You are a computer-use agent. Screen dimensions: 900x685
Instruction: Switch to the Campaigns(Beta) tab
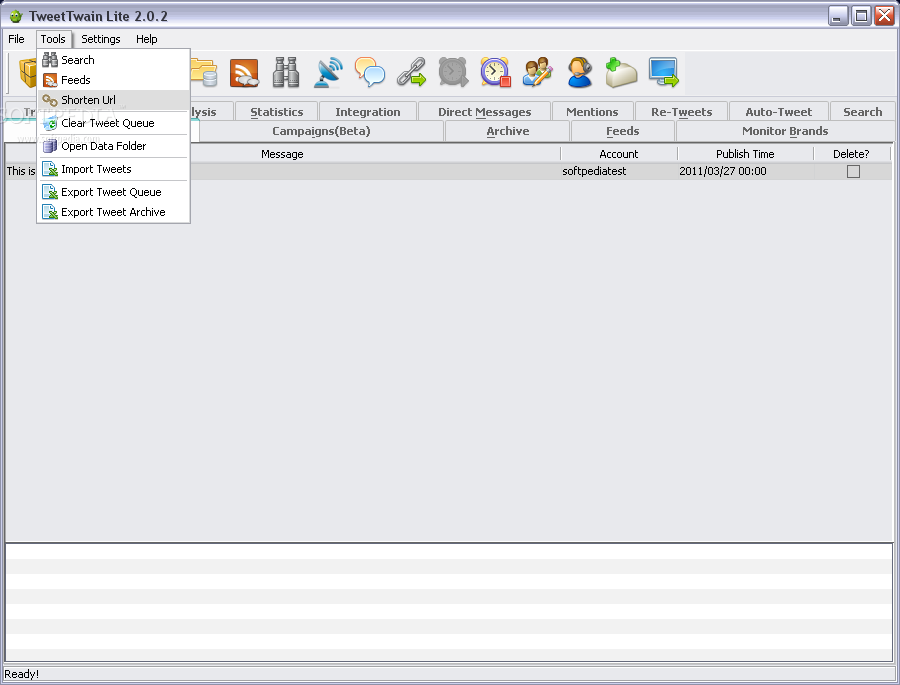click(321, 131)
